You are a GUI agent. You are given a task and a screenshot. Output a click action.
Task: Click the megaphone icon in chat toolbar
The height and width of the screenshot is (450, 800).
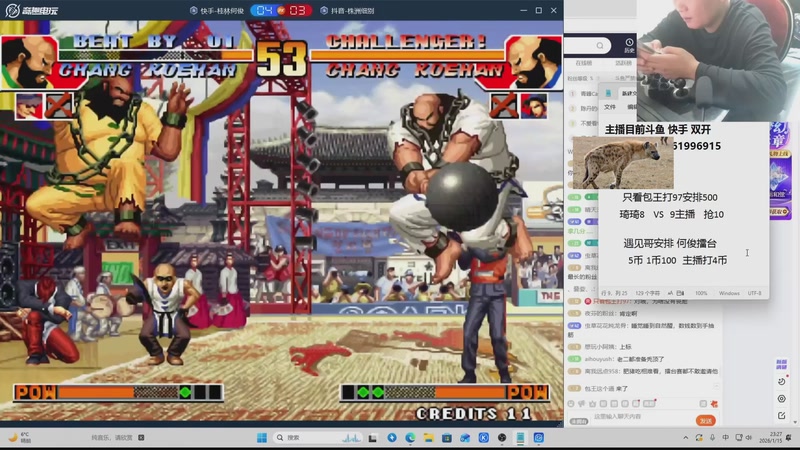(582, 404)
